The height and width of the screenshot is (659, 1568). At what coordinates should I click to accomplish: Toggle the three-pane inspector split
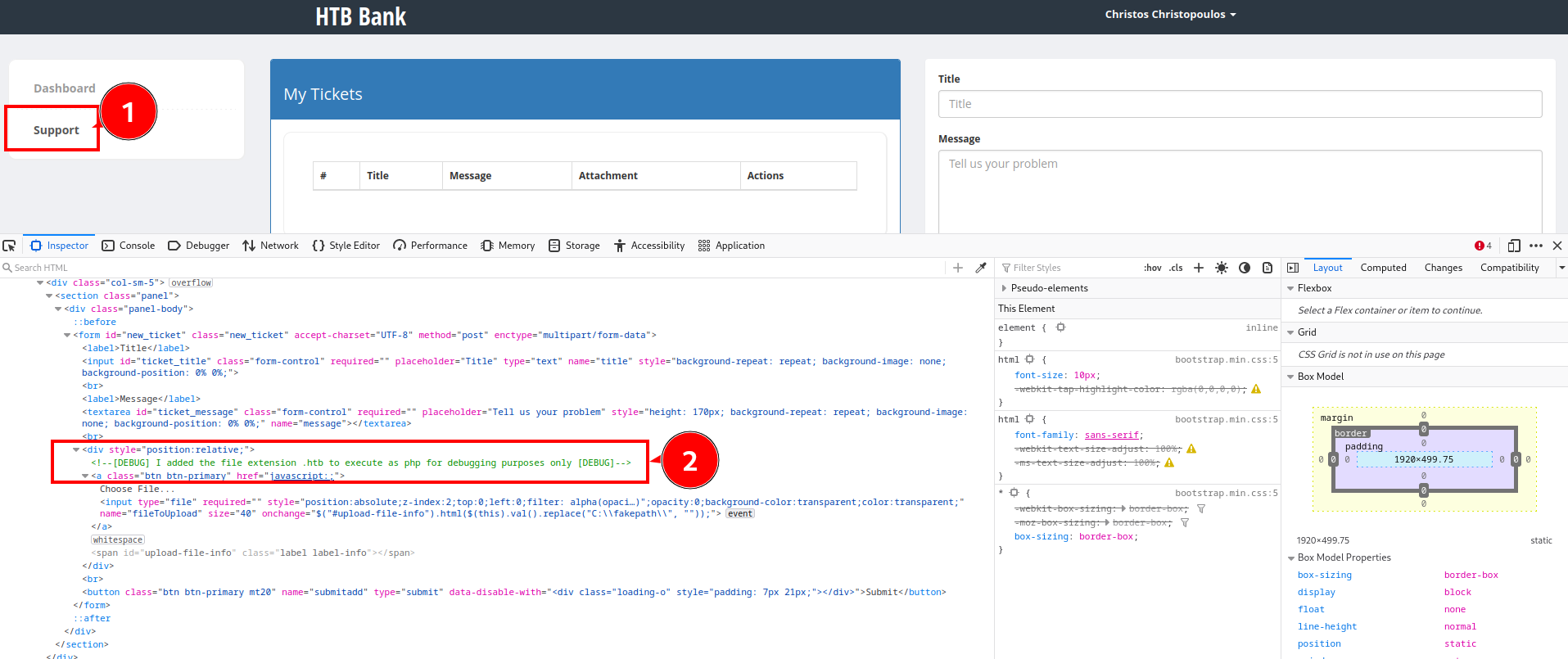pos(1293,268)
